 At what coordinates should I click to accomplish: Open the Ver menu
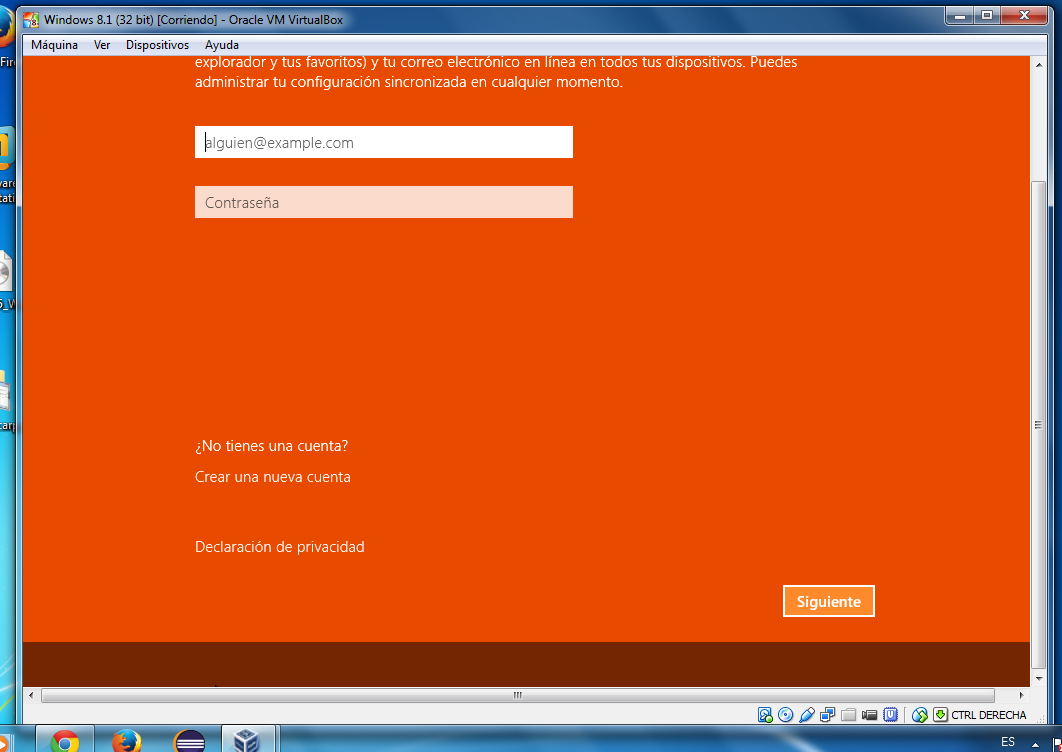click(102, 45)
